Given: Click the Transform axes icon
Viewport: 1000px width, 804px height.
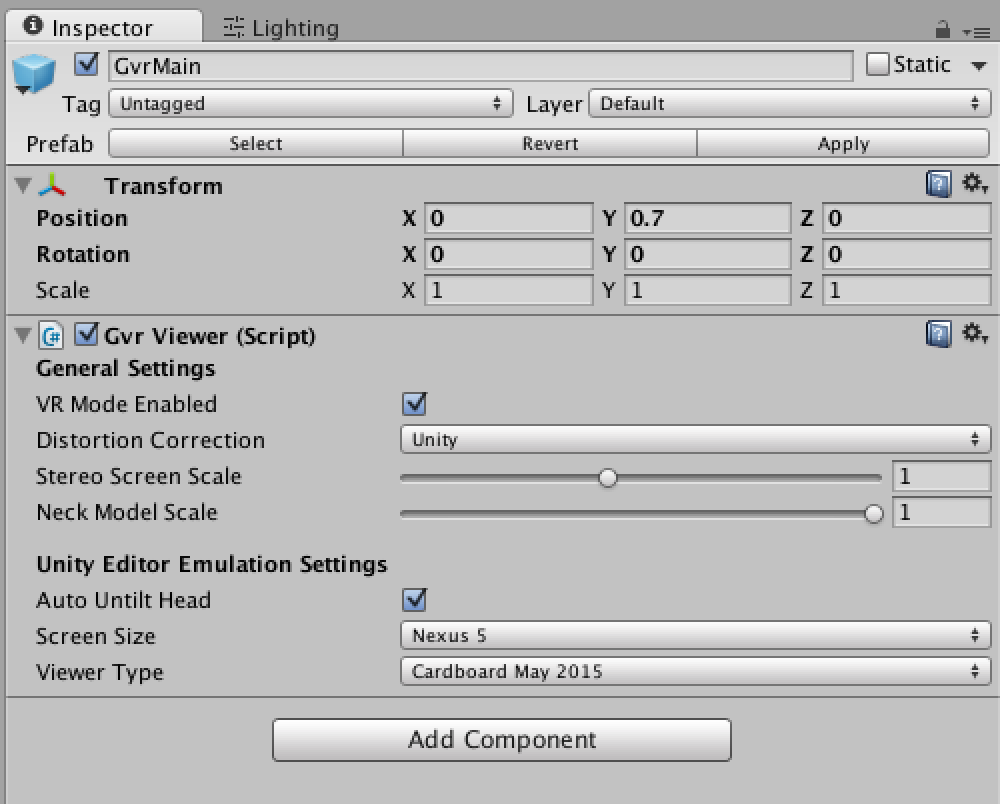Looking at the screenshot, I should [52, 186].
